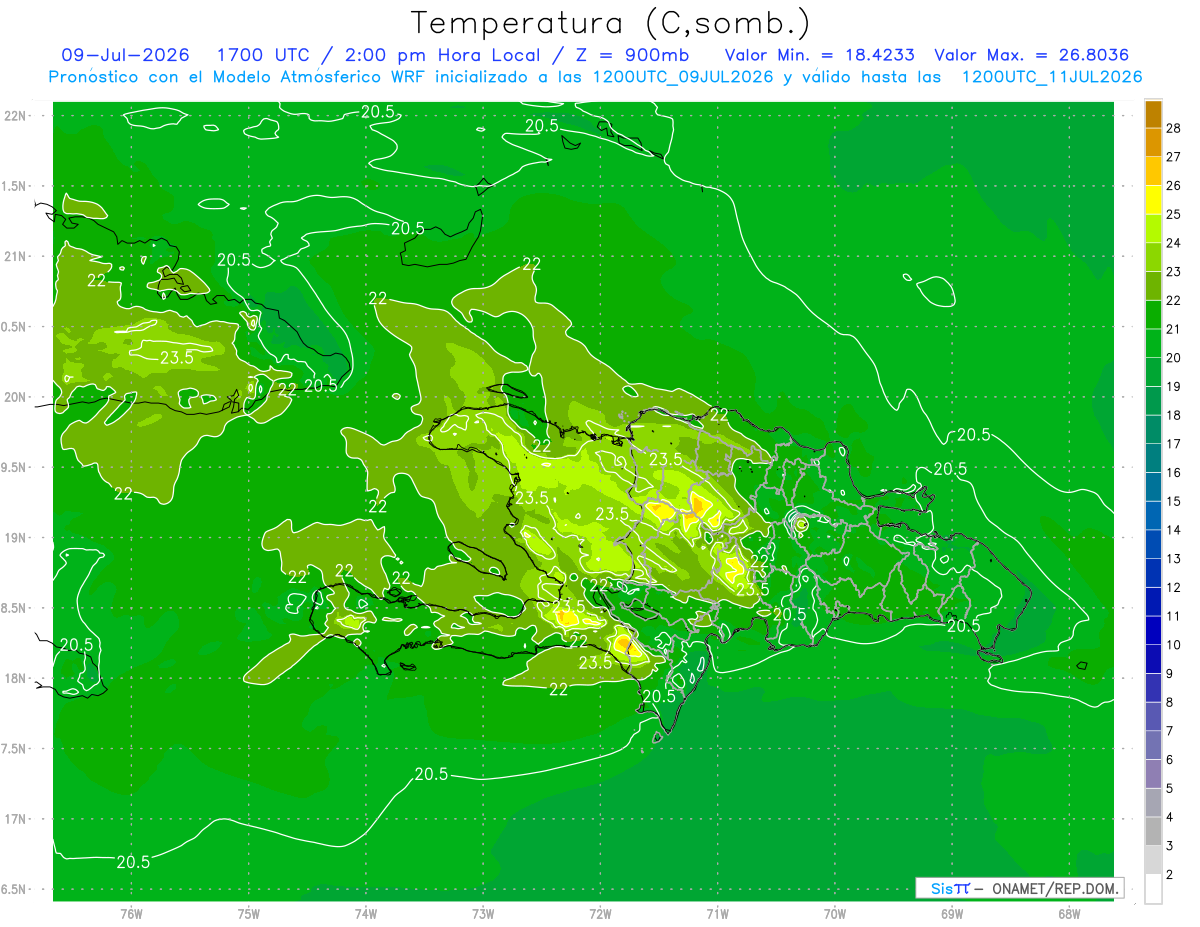
Task: Click the "71W" longitude axis label
Action: [x=717, y=913]
